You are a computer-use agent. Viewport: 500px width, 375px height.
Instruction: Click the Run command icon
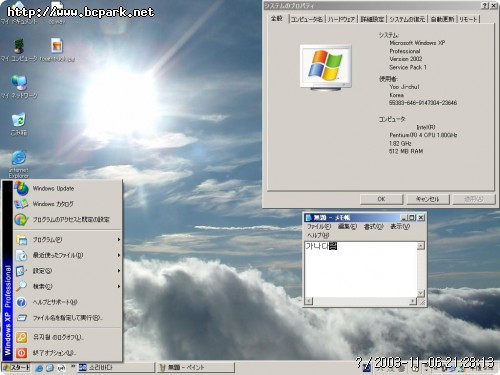(22, 318)
